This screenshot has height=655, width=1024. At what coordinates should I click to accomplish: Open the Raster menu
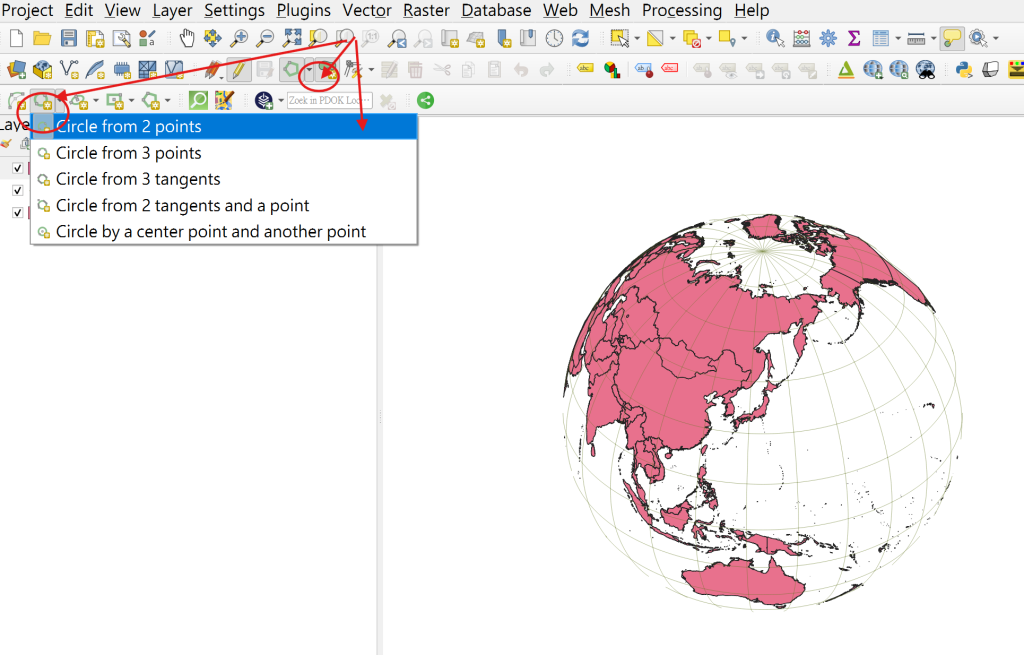click(426, 10)
